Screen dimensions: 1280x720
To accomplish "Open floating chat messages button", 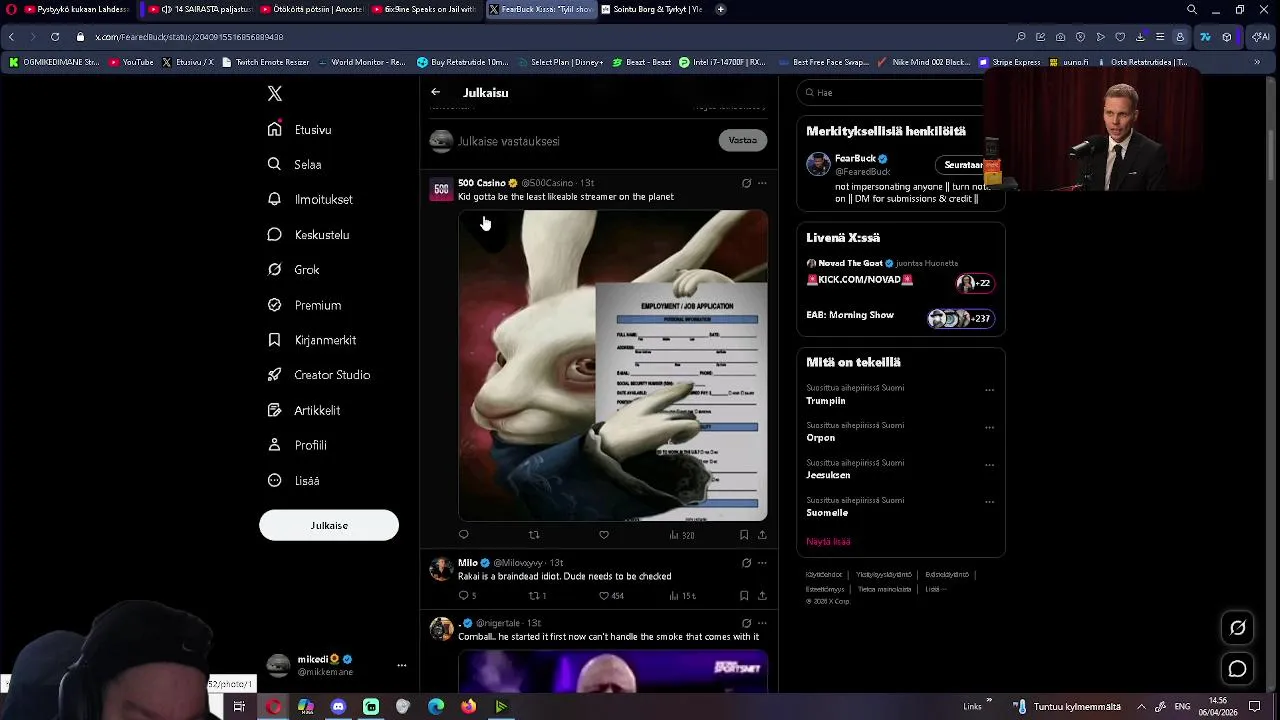I will tap(1237, 669).
